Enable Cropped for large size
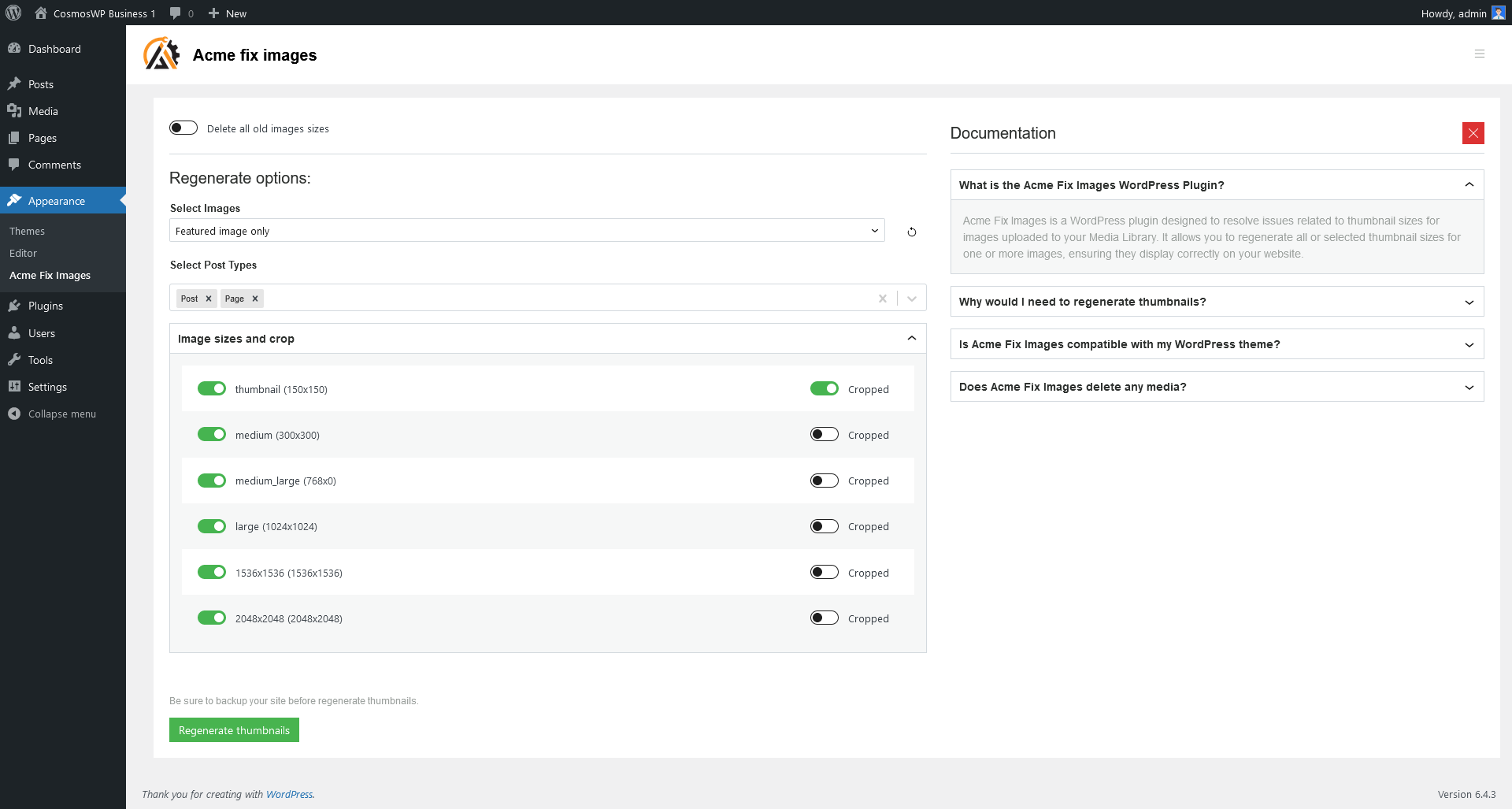 pos(825,526)
